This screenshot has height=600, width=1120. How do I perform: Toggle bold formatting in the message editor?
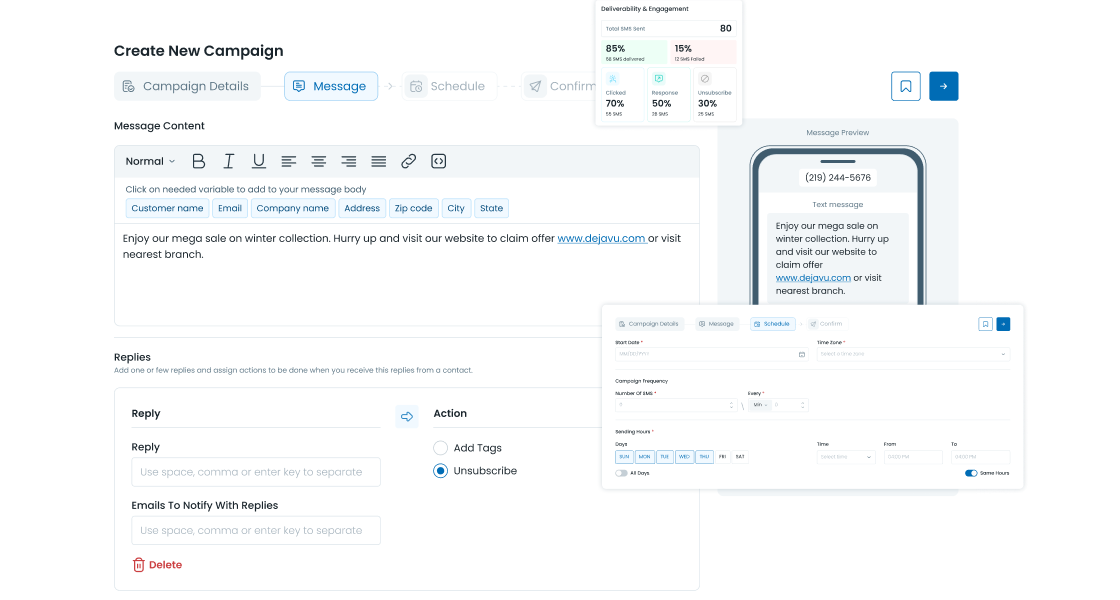(x=198, y=161)
